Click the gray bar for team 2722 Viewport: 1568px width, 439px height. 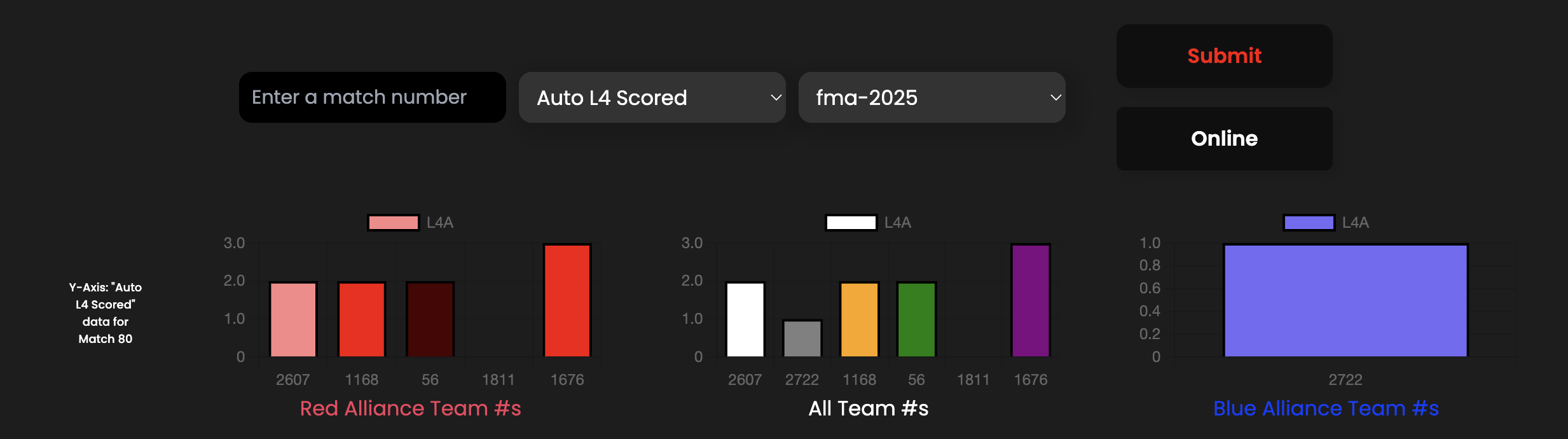[802, 338]
